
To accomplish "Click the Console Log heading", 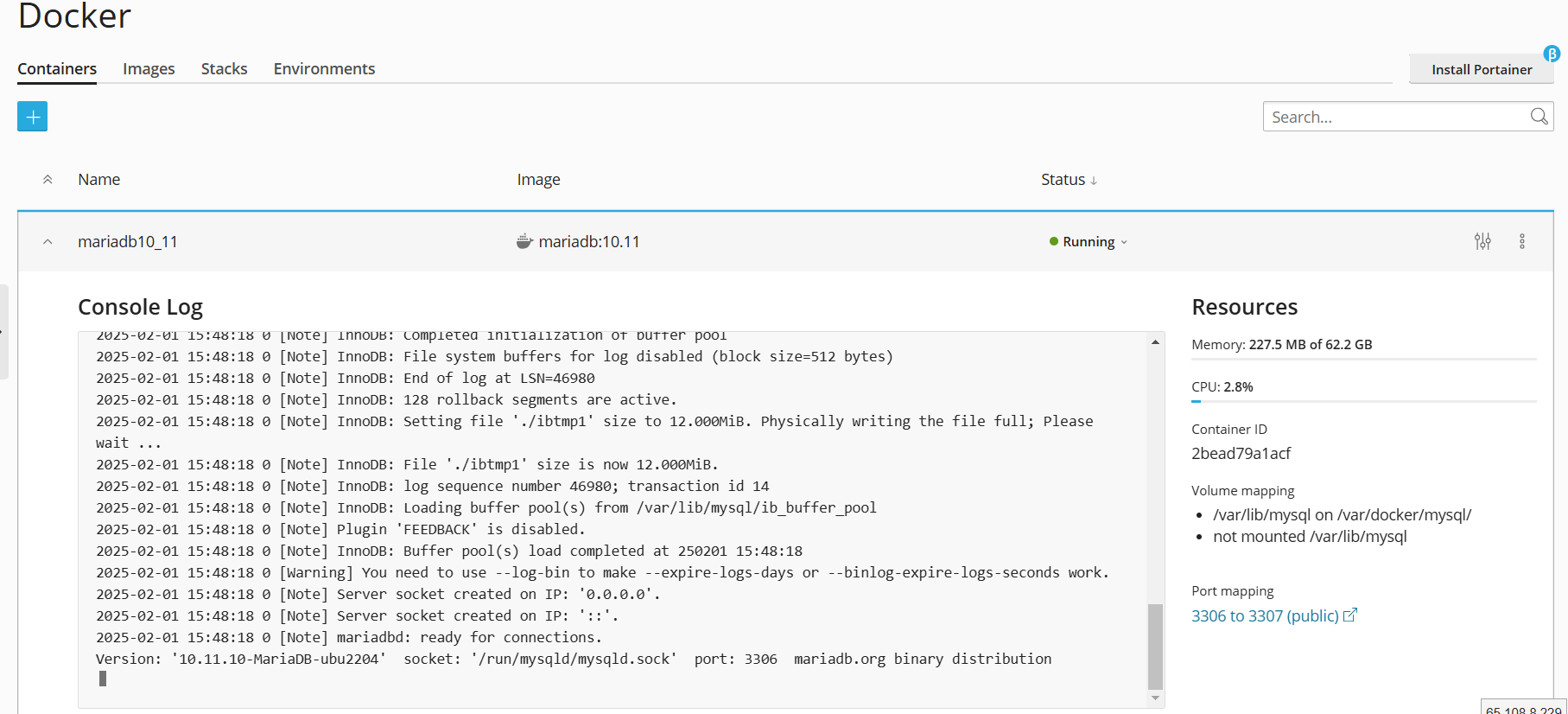I will (x=140, y=307).
